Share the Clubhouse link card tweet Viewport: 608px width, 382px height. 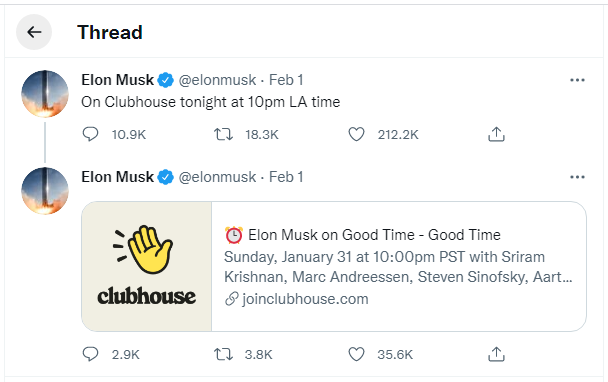click(496, 354)
